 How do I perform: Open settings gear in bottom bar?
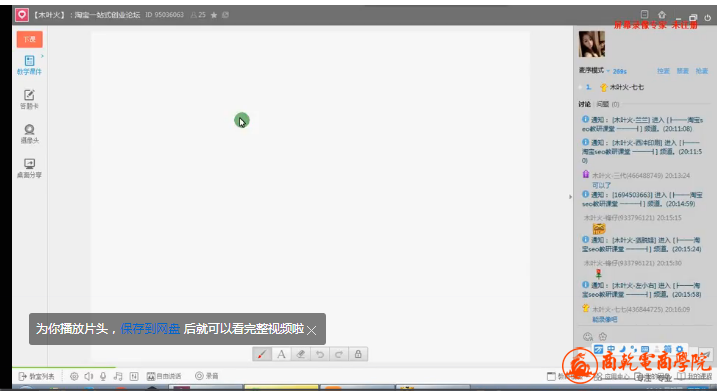74,376
